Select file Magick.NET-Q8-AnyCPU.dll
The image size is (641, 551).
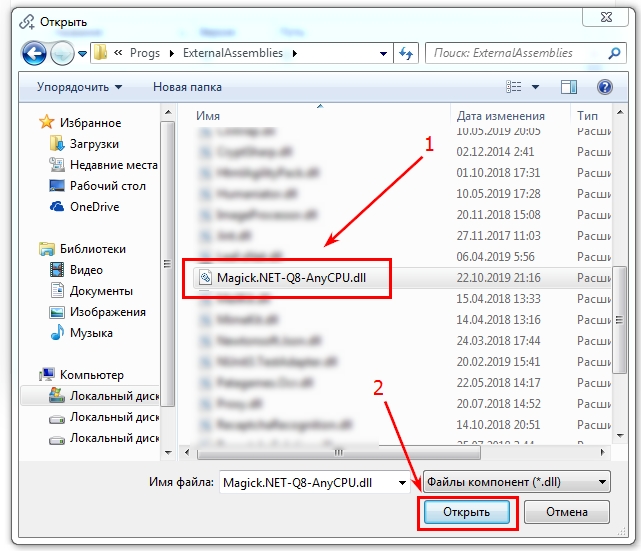tap(291, 278)
